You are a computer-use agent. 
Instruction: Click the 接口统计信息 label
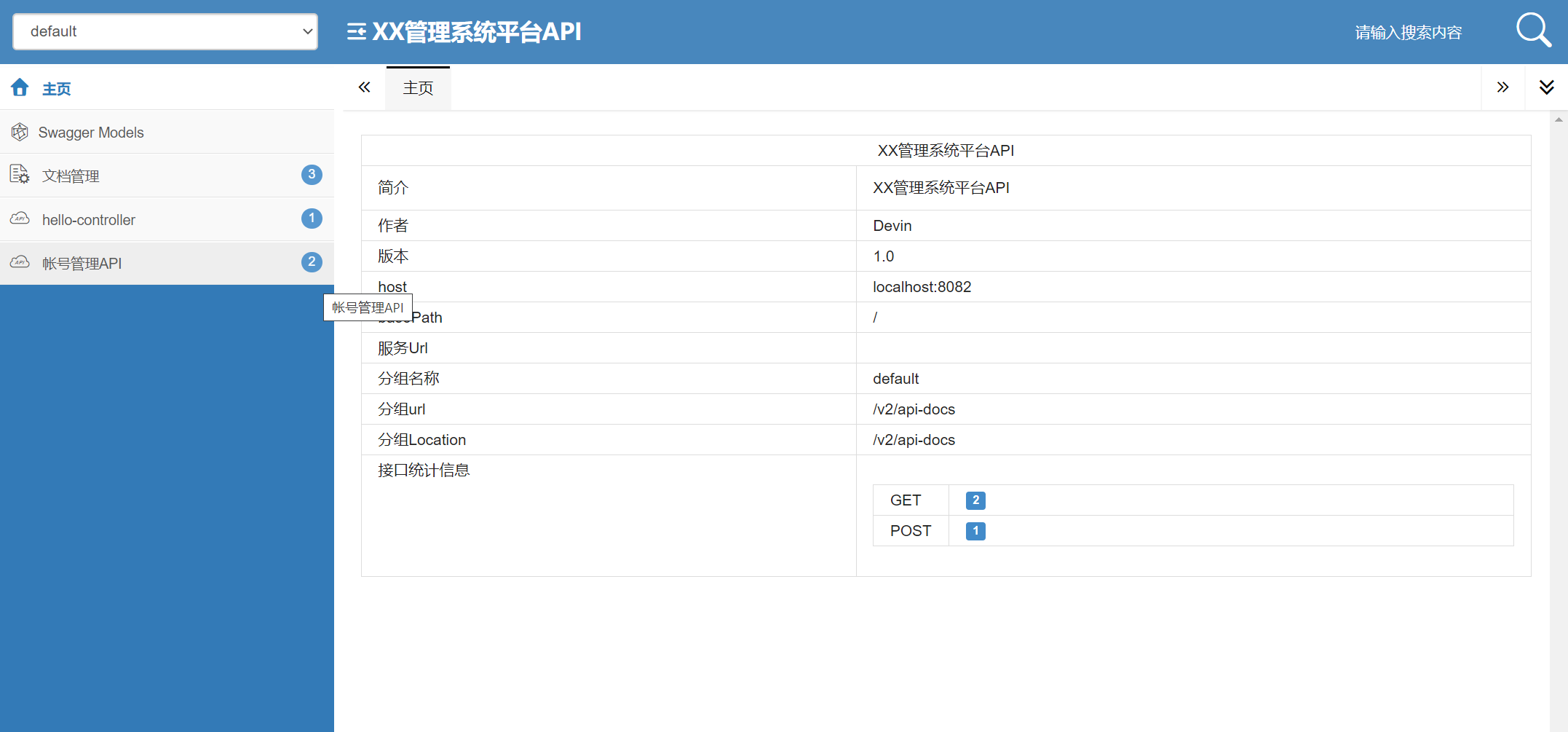424,471
